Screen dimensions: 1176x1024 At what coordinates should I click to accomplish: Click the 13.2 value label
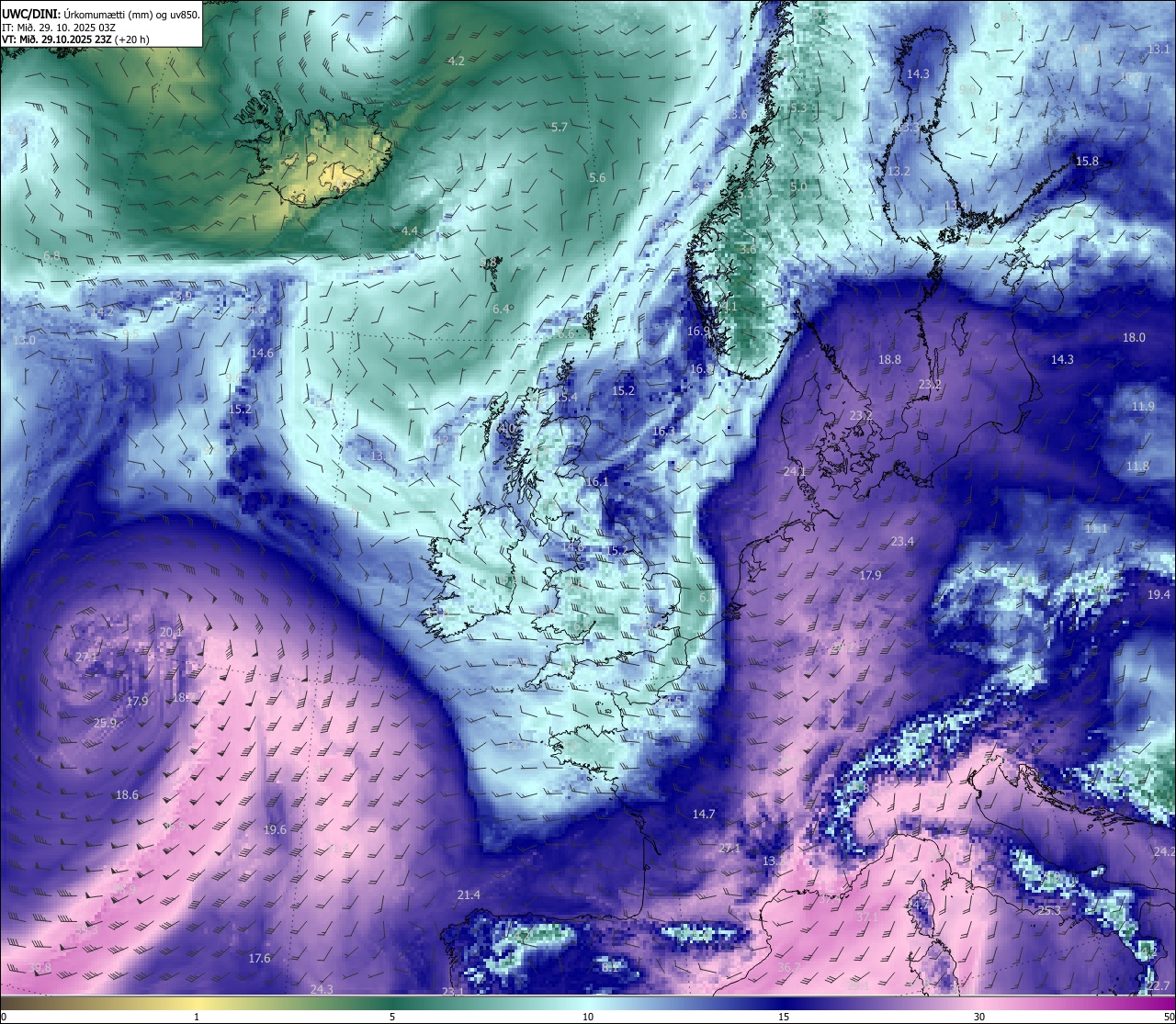tap(899, 172)
